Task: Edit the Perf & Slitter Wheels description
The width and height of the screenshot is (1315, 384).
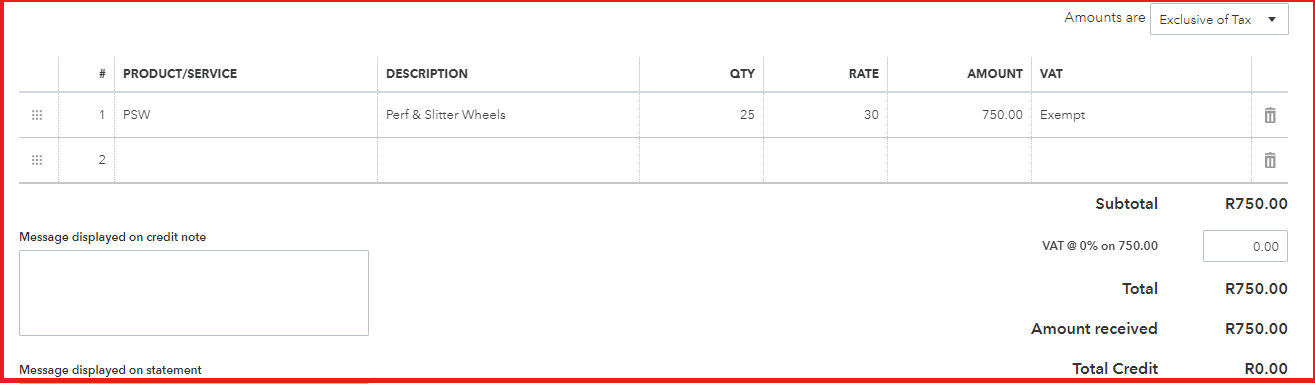Action: tap(508, 115)
